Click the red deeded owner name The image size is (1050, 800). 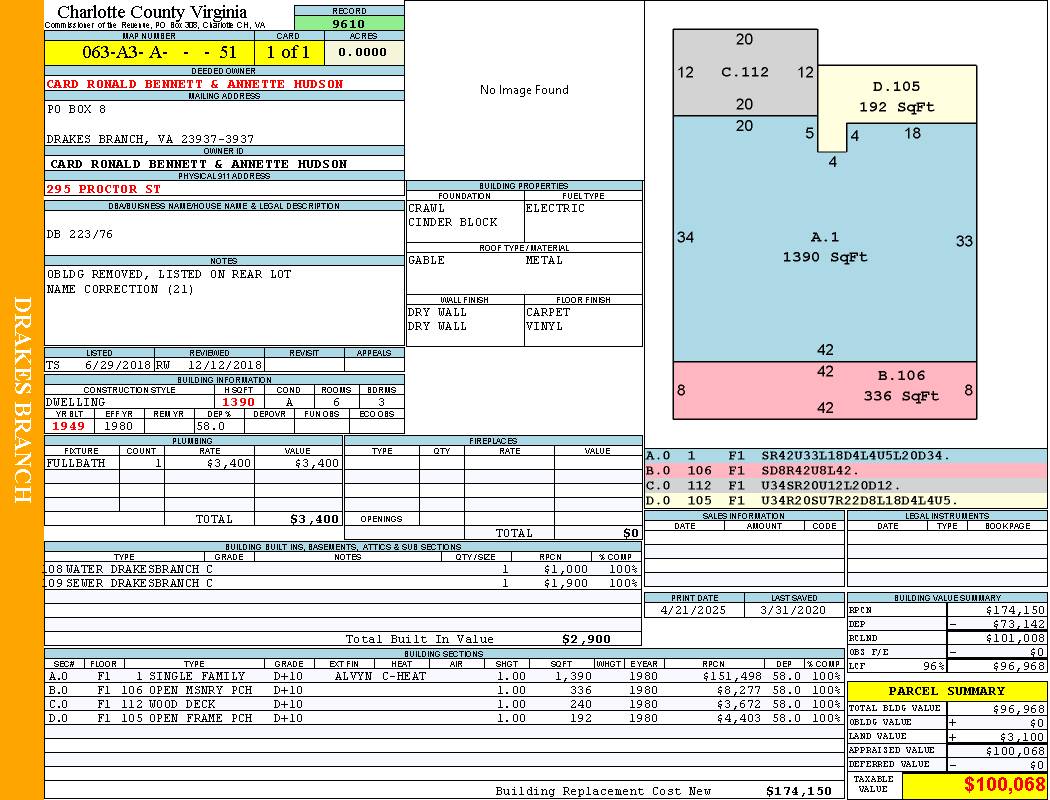(x=195, y=84)
